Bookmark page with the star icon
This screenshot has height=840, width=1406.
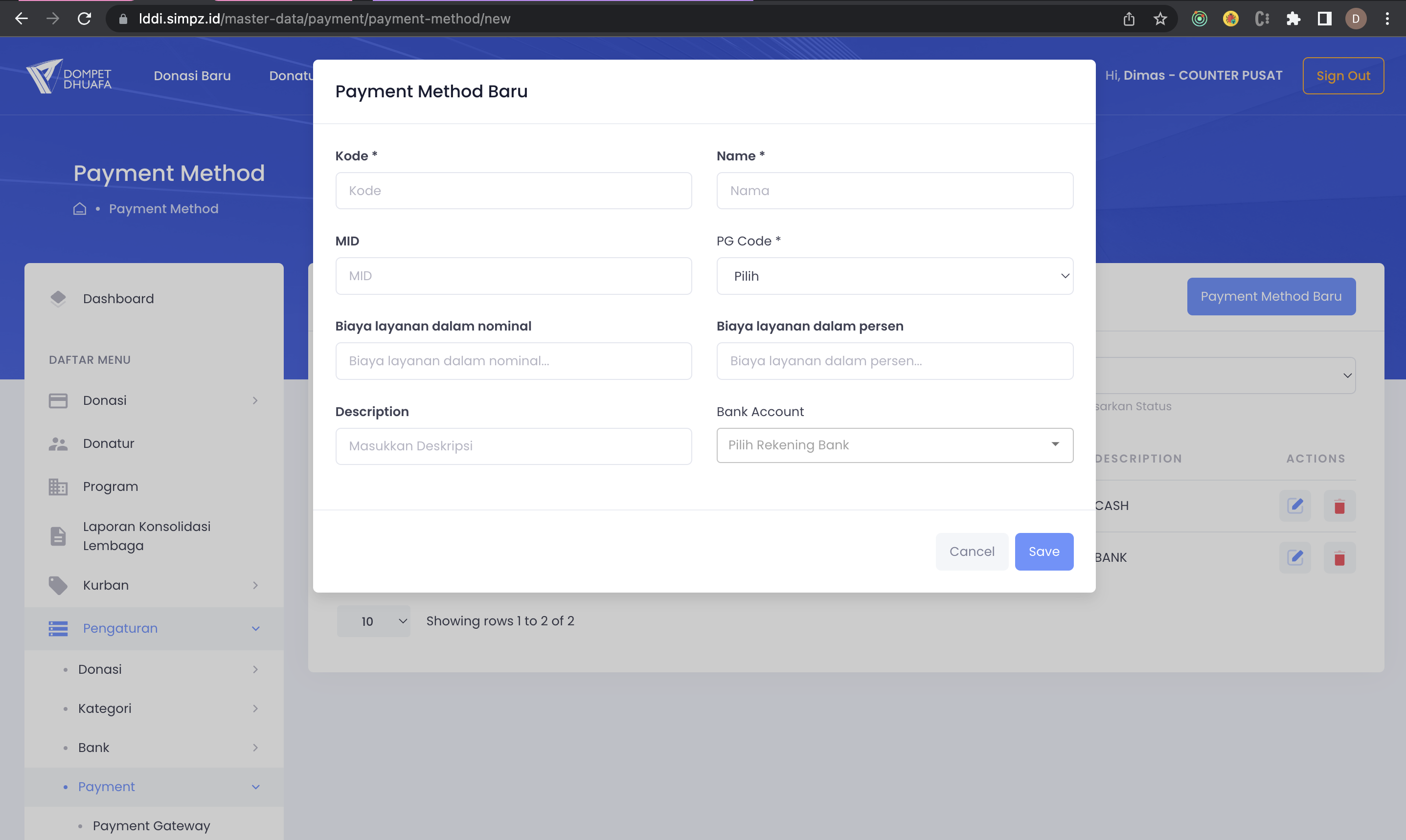point(1160,19)
